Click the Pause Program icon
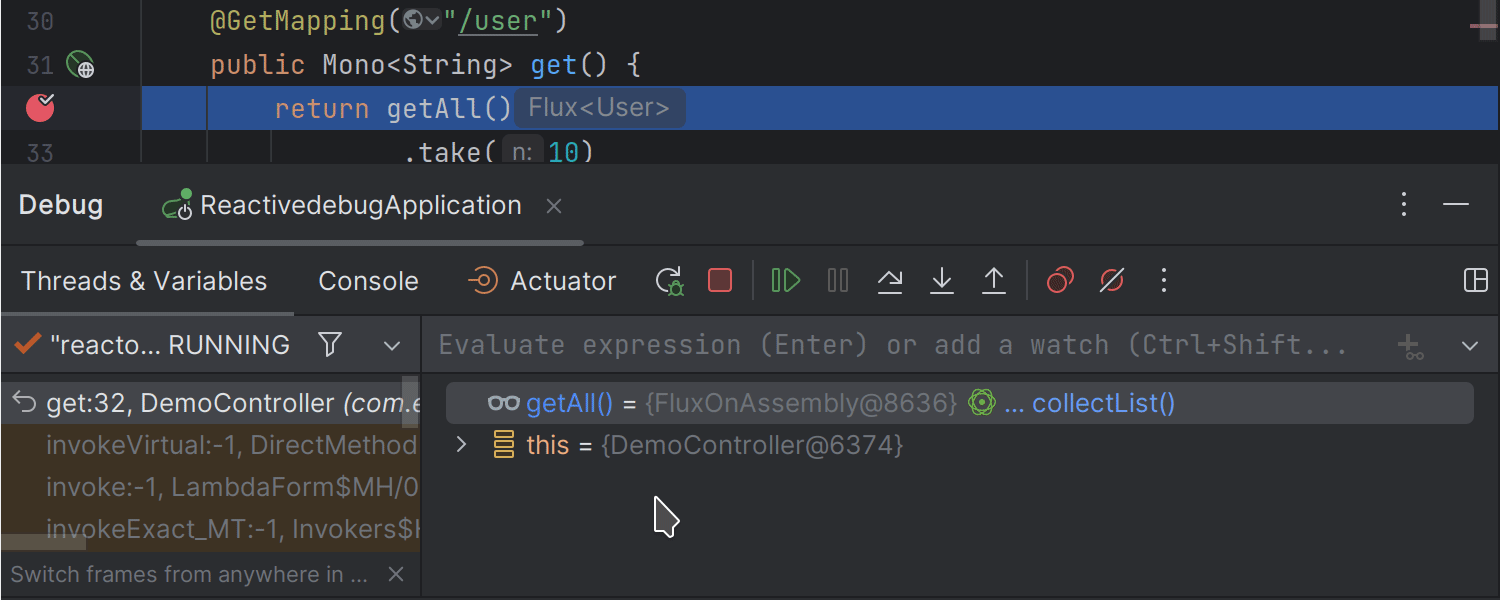The height and width of the screenshot is (600, 1500). coord(838,281)
